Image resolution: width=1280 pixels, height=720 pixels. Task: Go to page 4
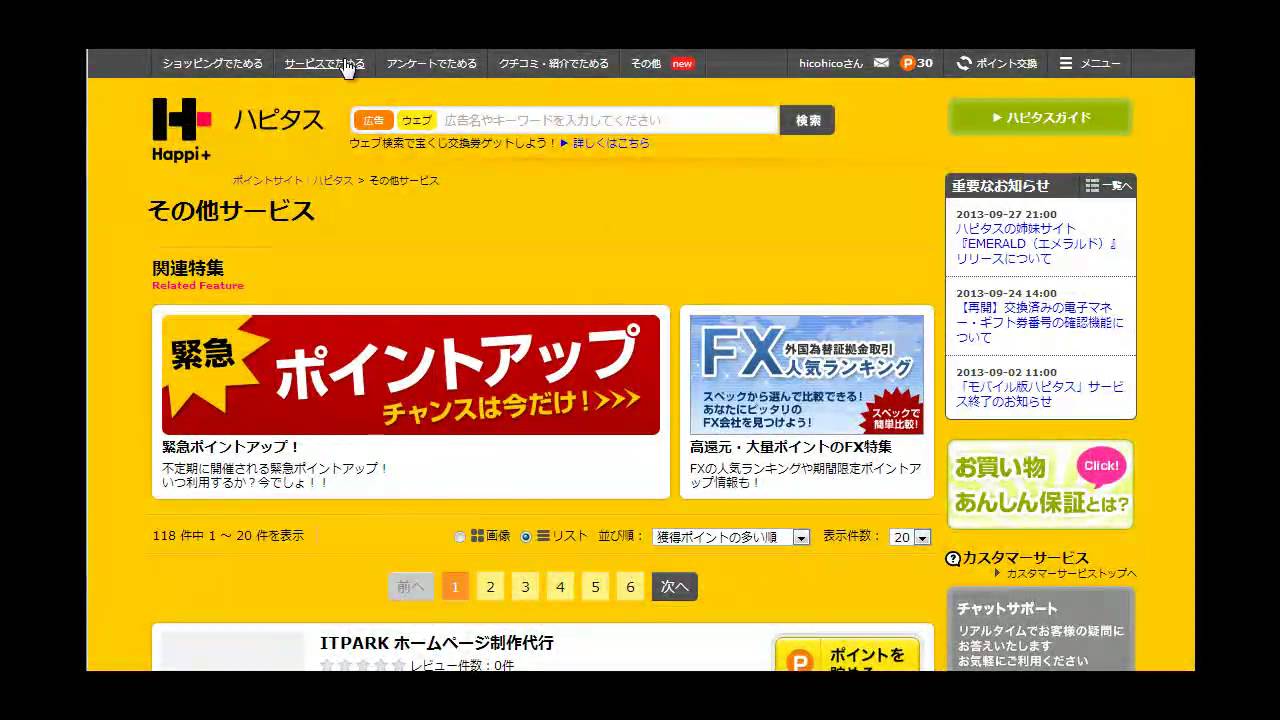tap(560, 587)
